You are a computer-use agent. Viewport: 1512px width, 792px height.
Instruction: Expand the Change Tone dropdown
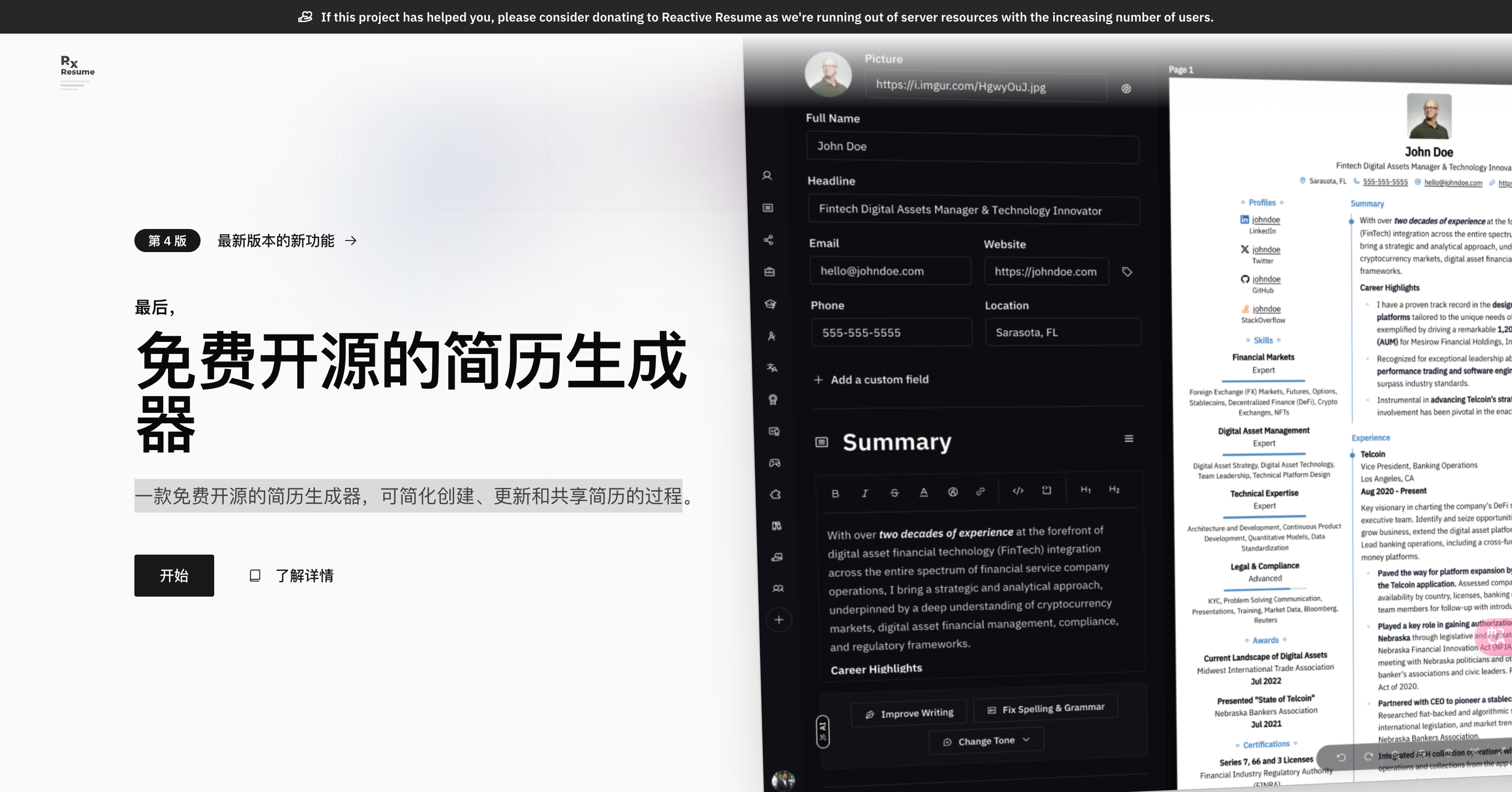coord(986,741)
